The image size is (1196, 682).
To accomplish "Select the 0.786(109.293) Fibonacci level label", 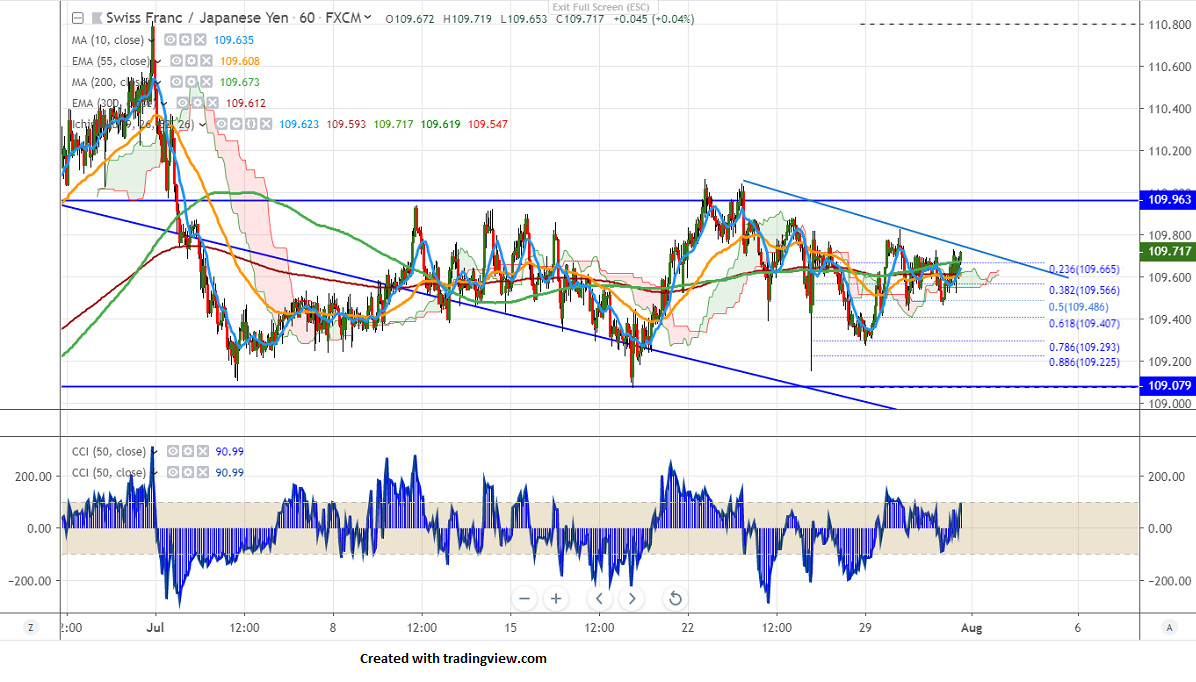I will point(1084,347).
